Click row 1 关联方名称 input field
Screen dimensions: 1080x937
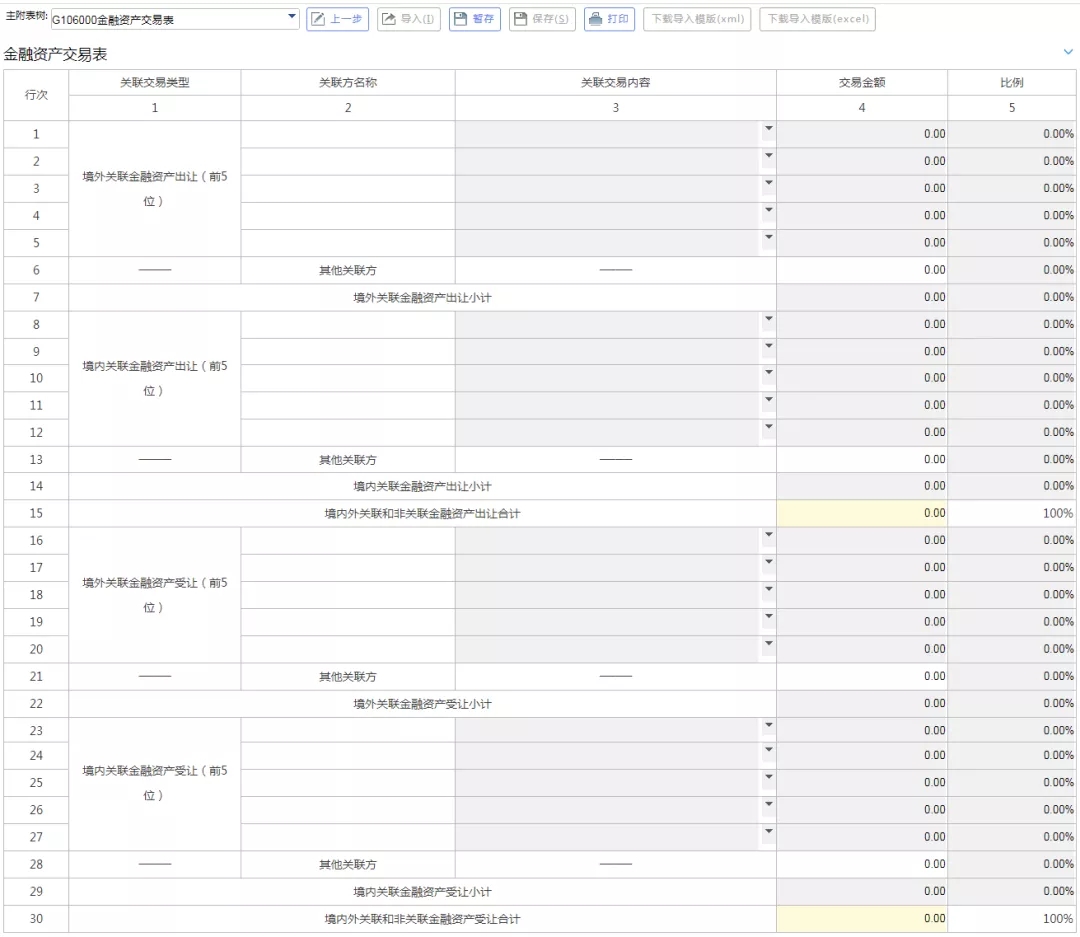[x=347, y=134]
